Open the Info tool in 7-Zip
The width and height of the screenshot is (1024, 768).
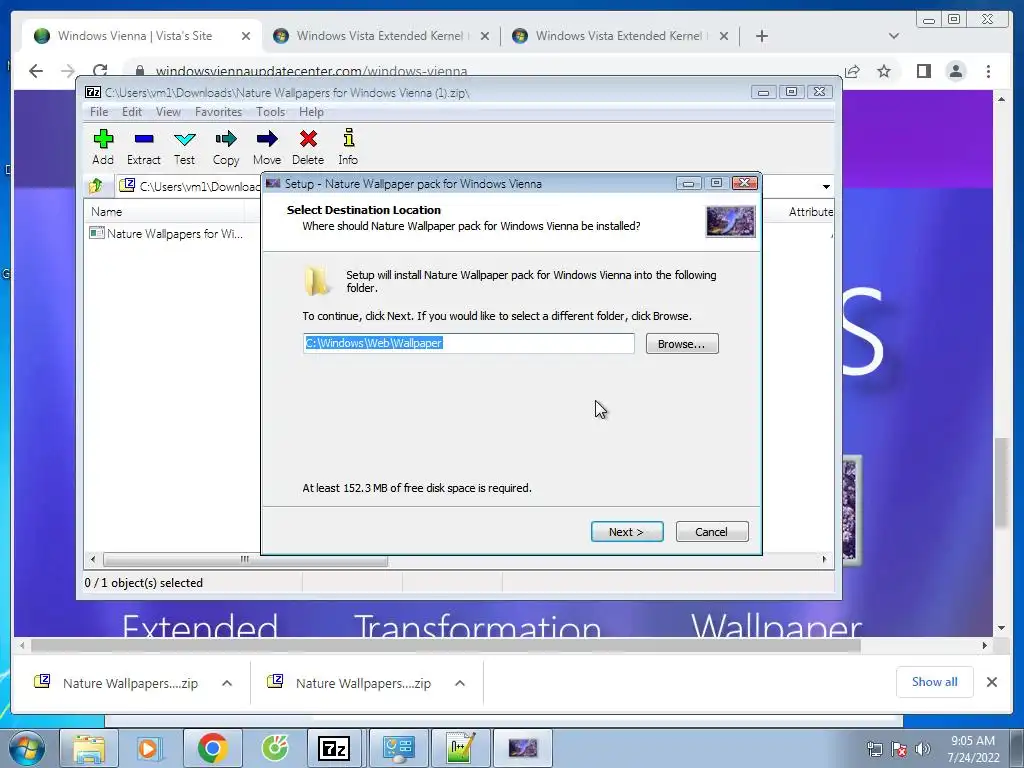(348, 147)
